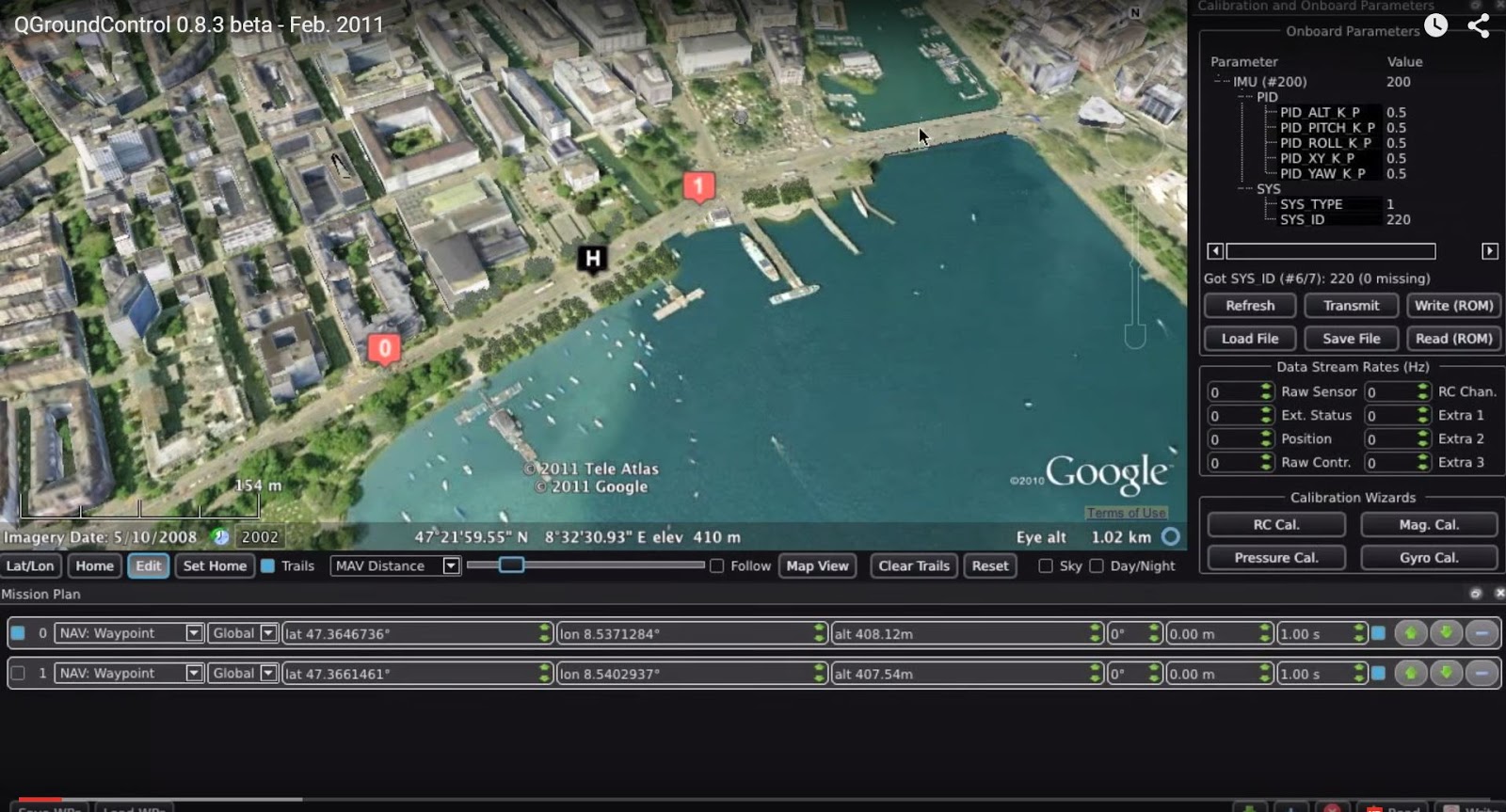Open the Global frame dropdown for waypoint 1
Image resolution: width=1506 pixels, height=812 pixels.
coord(243,673)
